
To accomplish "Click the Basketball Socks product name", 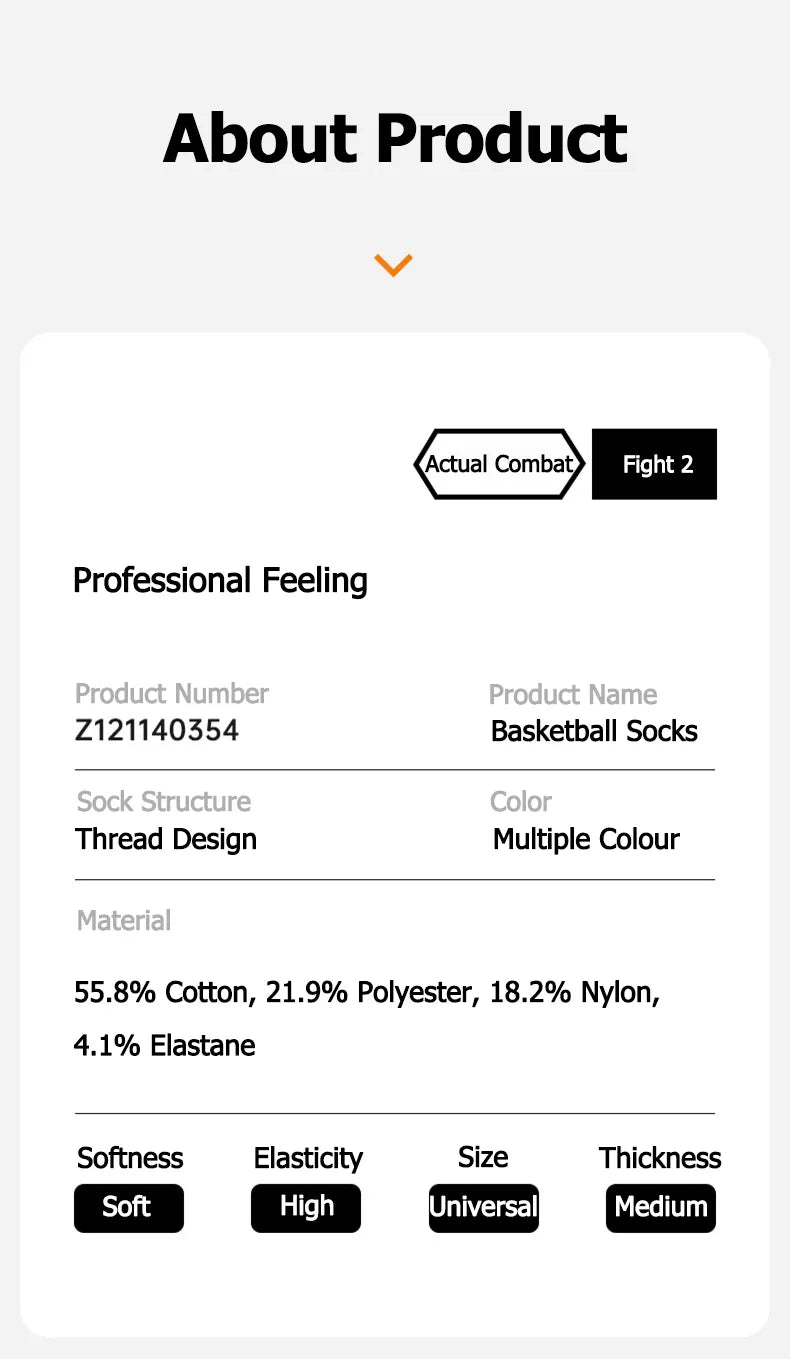I will [x=594, y=731].
